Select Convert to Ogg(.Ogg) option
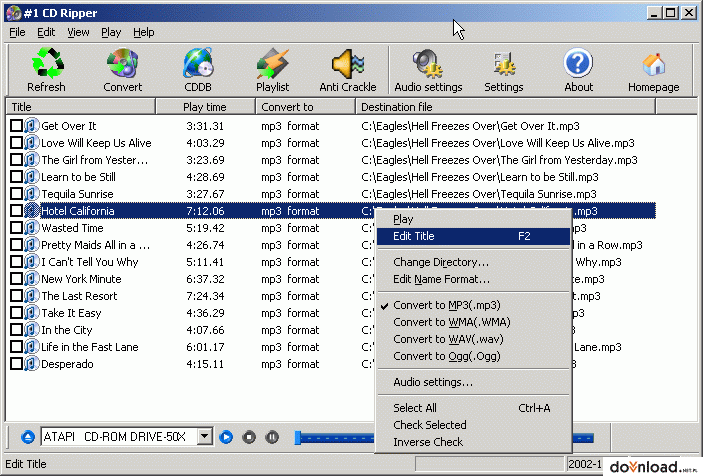 (x=473, y=356)
